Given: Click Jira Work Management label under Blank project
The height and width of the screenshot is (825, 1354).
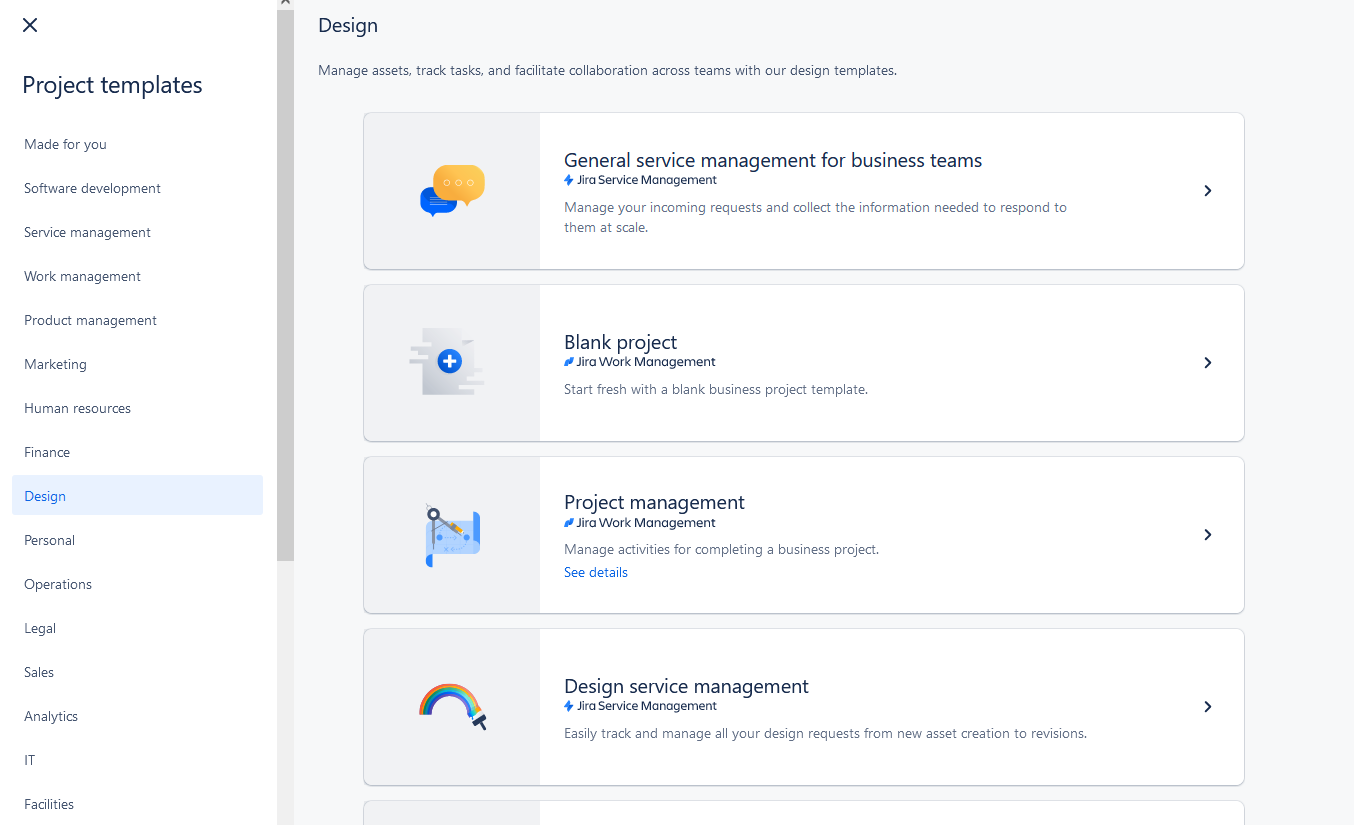Looking at the screenshot, I should pyautogui.click(x=640, y=362).
